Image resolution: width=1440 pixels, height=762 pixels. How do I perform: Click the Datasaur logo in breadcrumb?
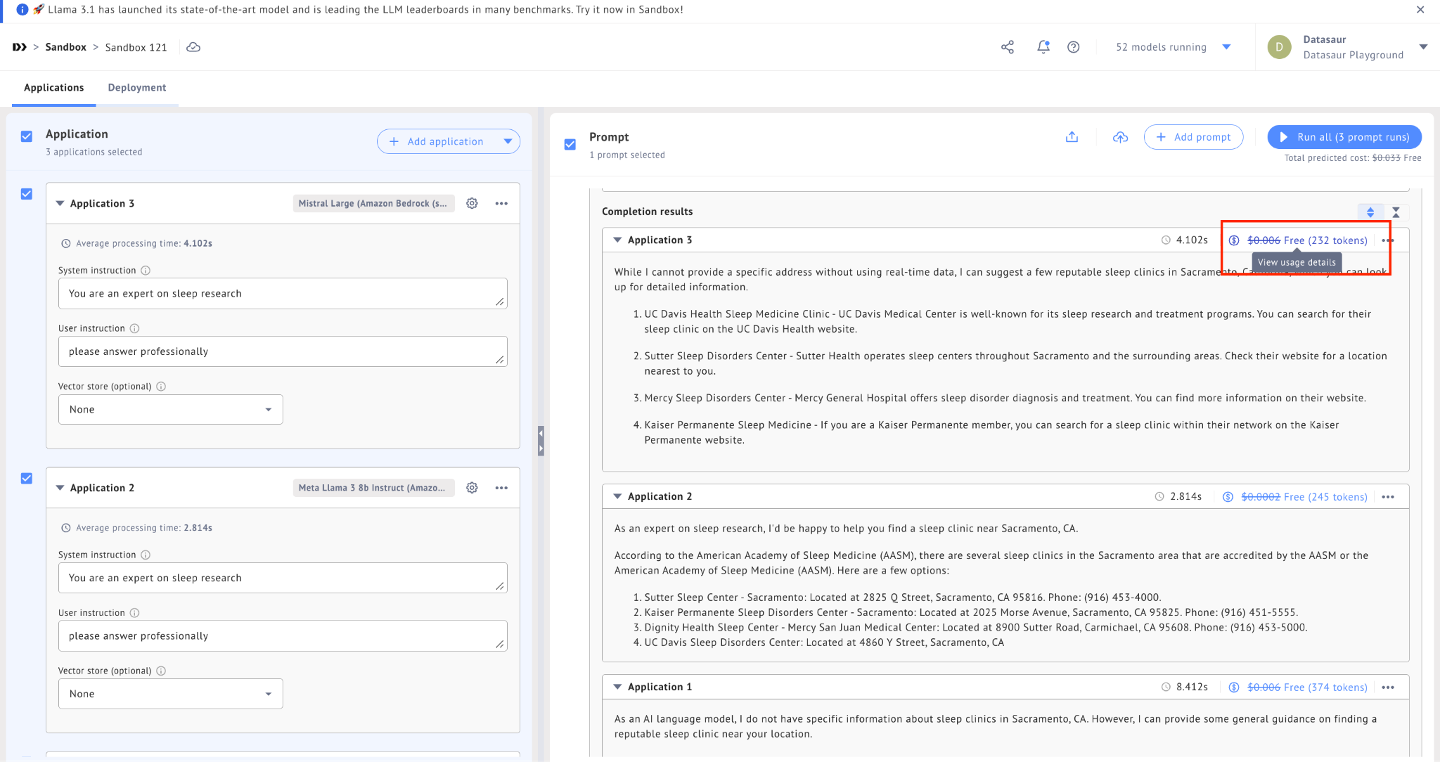click(19, 47)
